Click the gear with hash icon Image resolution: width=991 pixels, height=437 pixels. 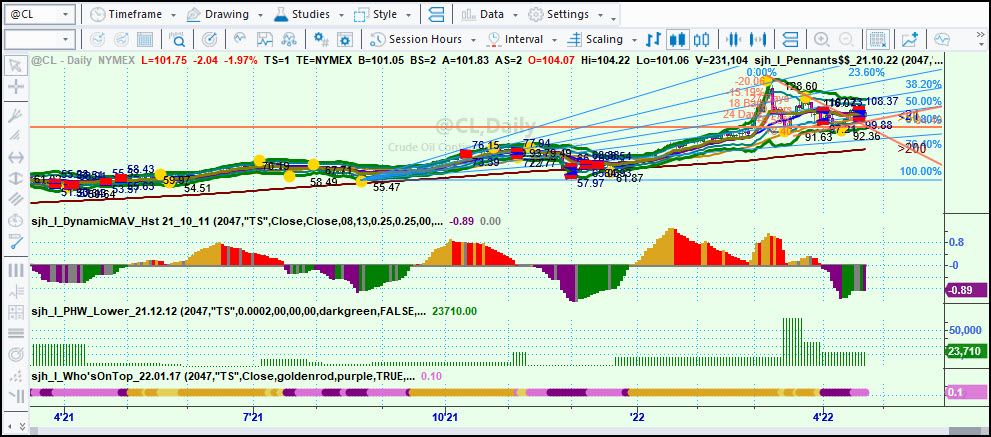coord(321,39)
